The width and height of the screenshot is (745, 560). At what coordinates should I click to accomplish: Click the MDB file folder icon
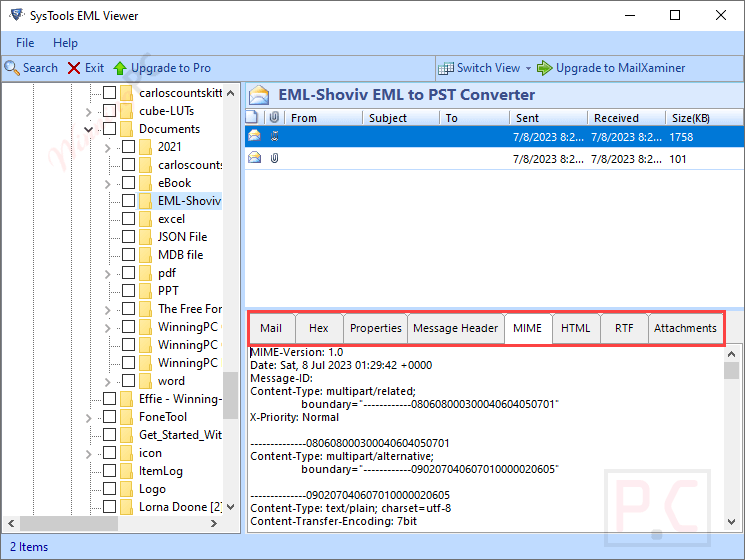(x=145, y=255)
